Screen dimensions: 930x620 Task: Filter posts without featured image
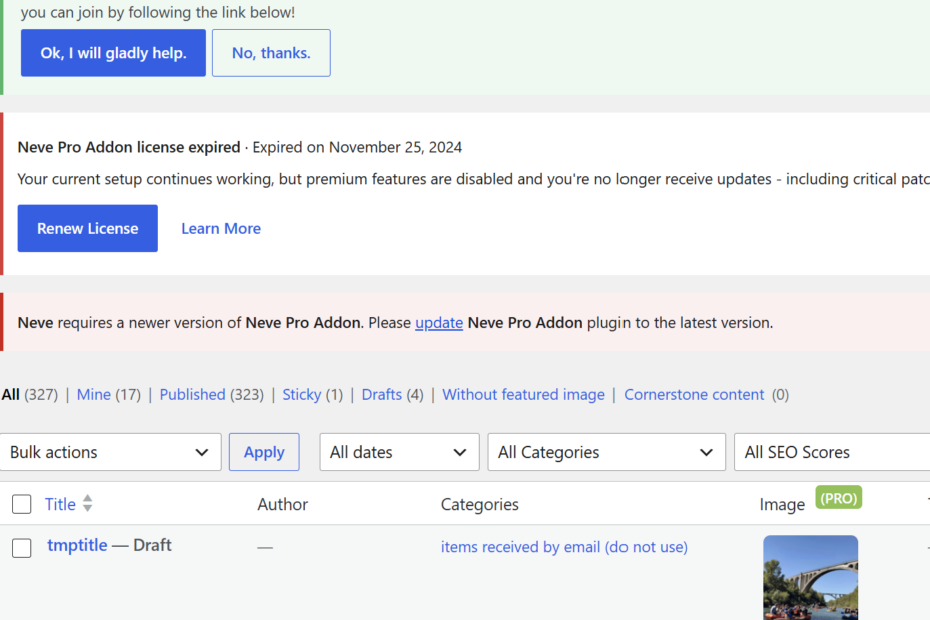pos(523,395)
